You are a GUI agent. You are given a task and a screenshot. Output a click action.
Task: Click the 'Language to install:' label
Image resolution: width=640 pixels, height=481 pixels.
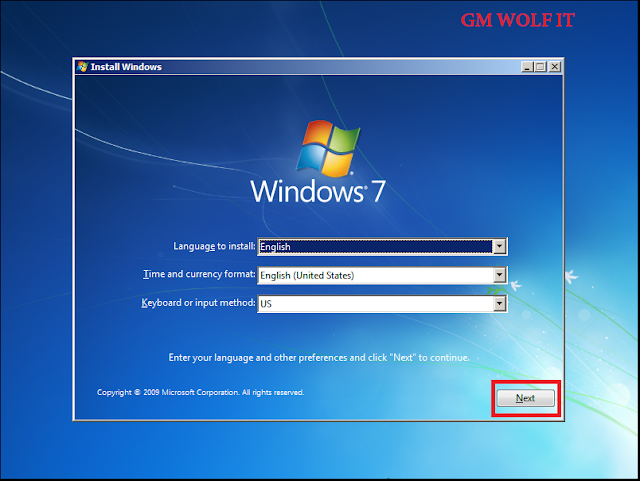tap(214, 246)
